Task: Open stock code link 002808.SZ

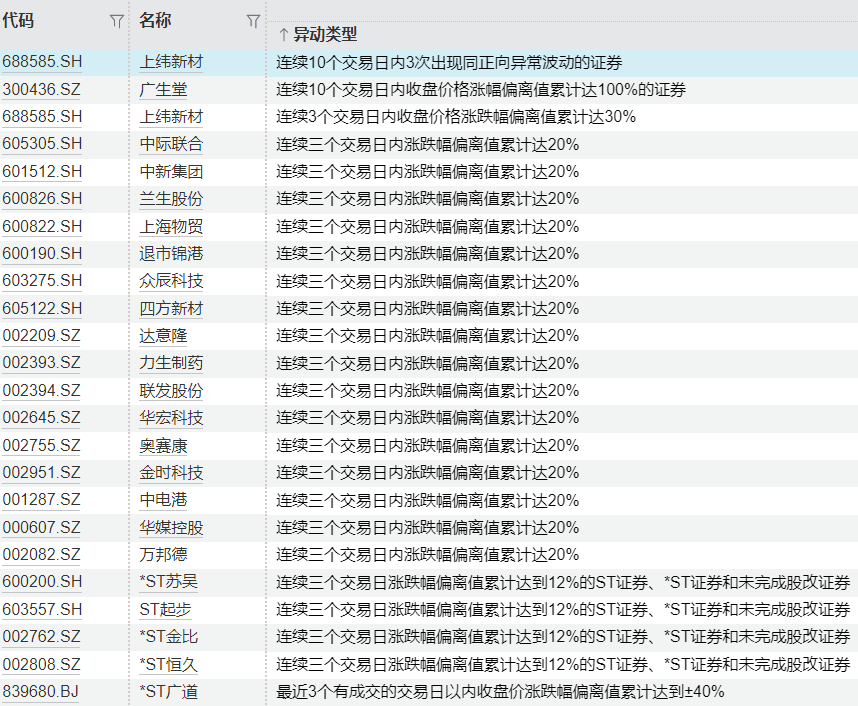Action: (42, 664)
